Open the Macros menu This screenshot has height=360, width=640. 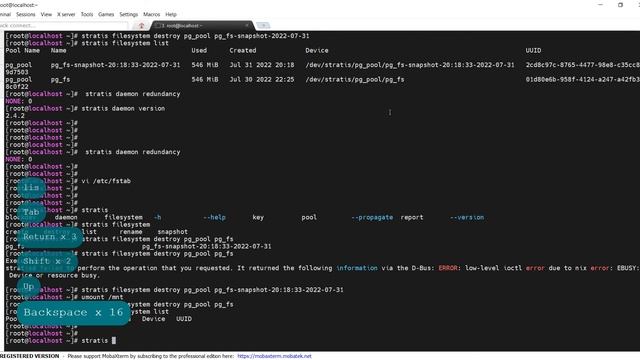(x=151, y=14)
